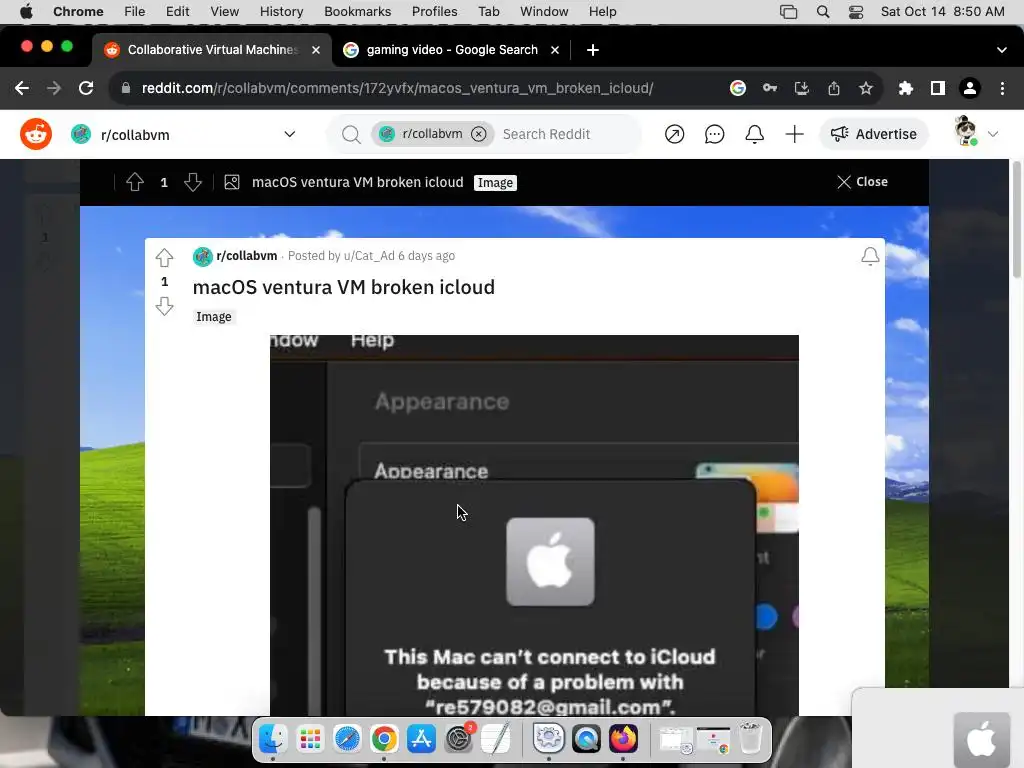The width and height of the screenshot is (1024, 768).
Task: Click the install app icon in address bar
Action: 802,88
